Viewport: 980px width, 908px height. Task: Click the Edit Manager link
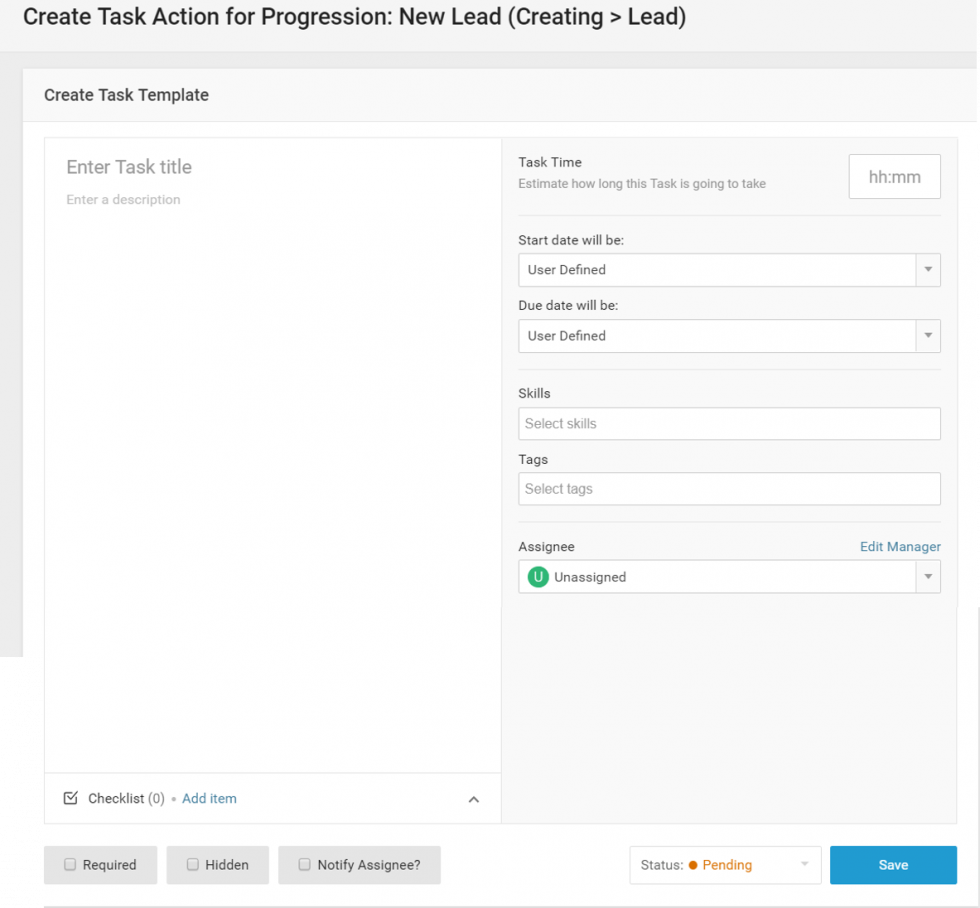click(x=900, y=546)
